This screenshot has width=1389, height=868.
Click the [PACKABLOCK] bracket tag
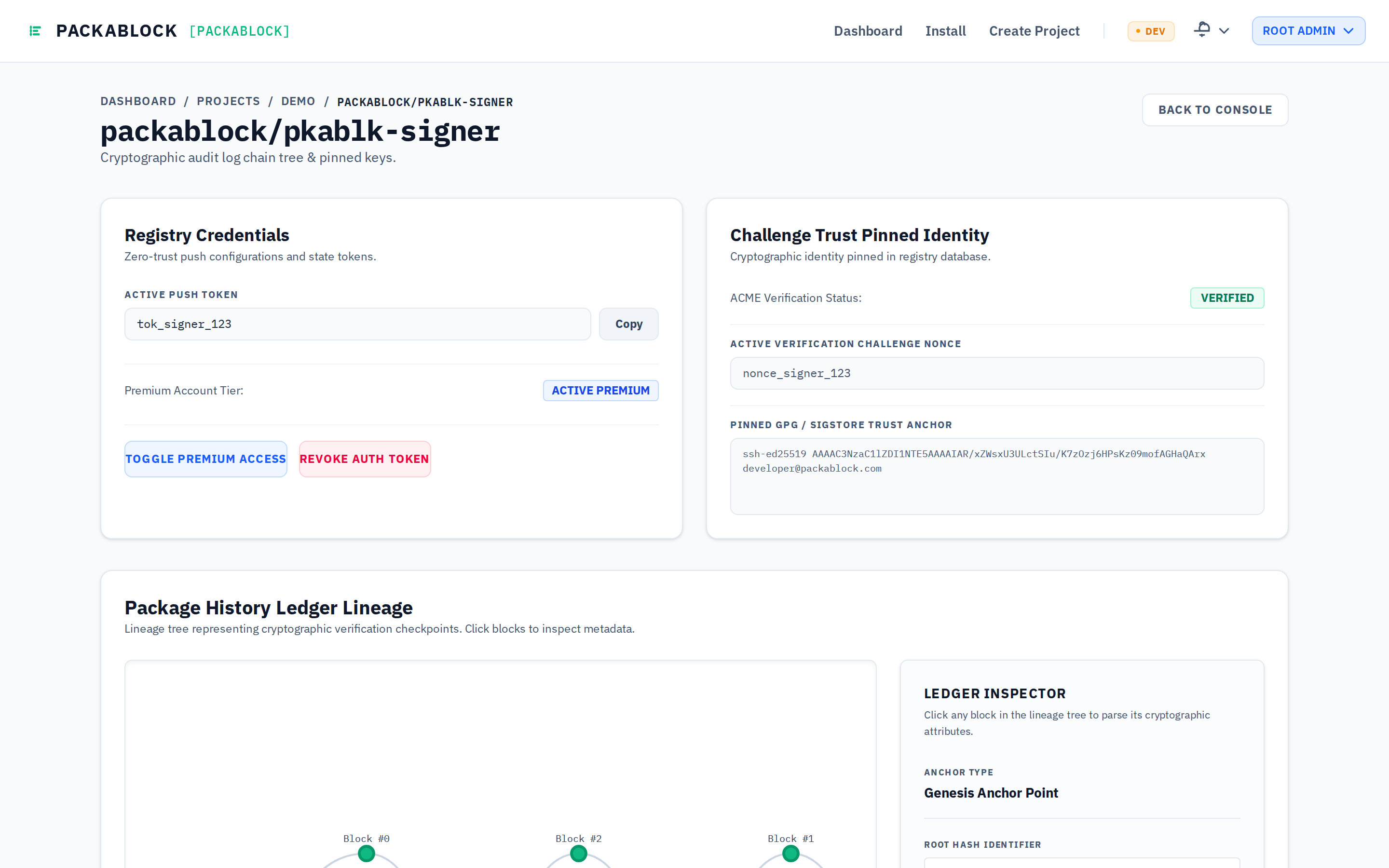pyautogui.click(x=239, y=31)
